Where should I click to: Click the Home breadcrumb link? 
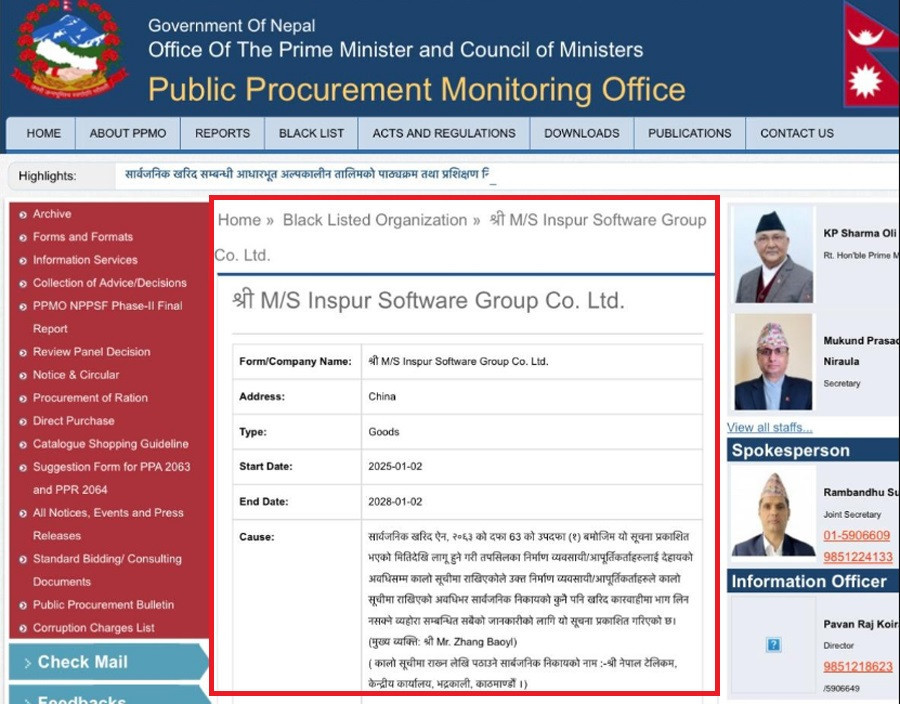[239, 220]
